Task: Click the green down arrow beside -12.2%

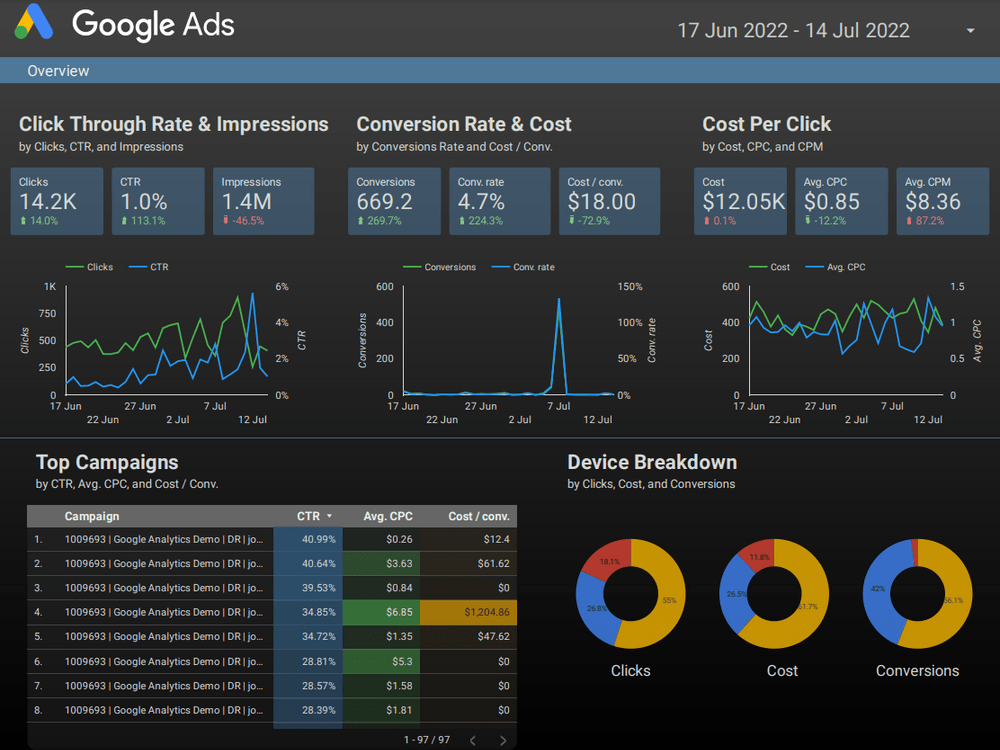Action: 807,220
